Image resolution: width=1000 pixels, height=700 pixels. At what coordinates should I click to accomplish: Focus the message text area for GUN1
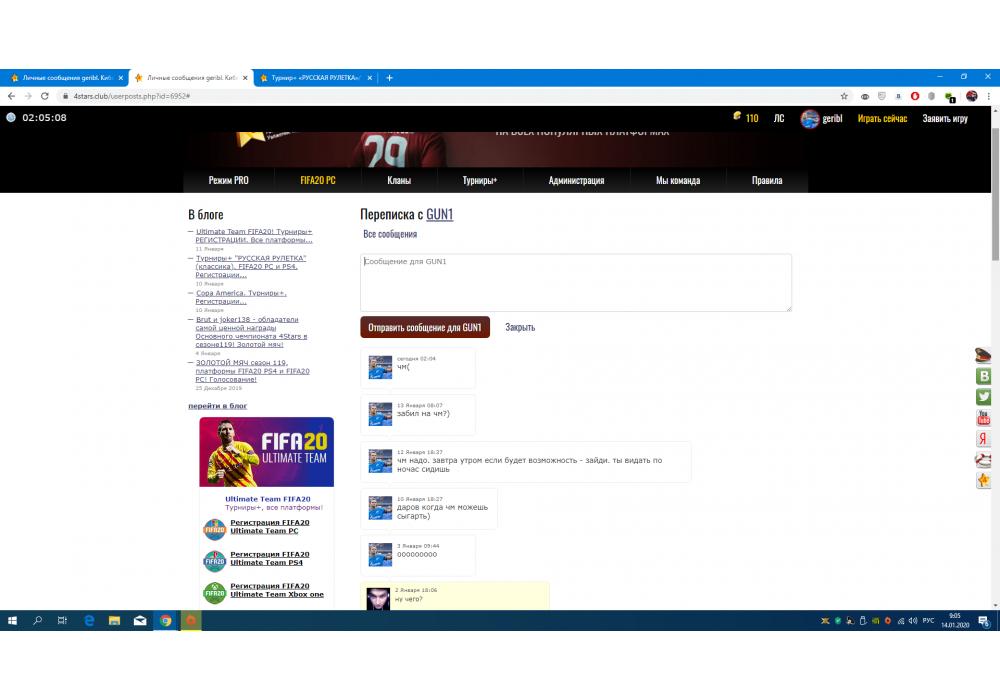[575, 282]
